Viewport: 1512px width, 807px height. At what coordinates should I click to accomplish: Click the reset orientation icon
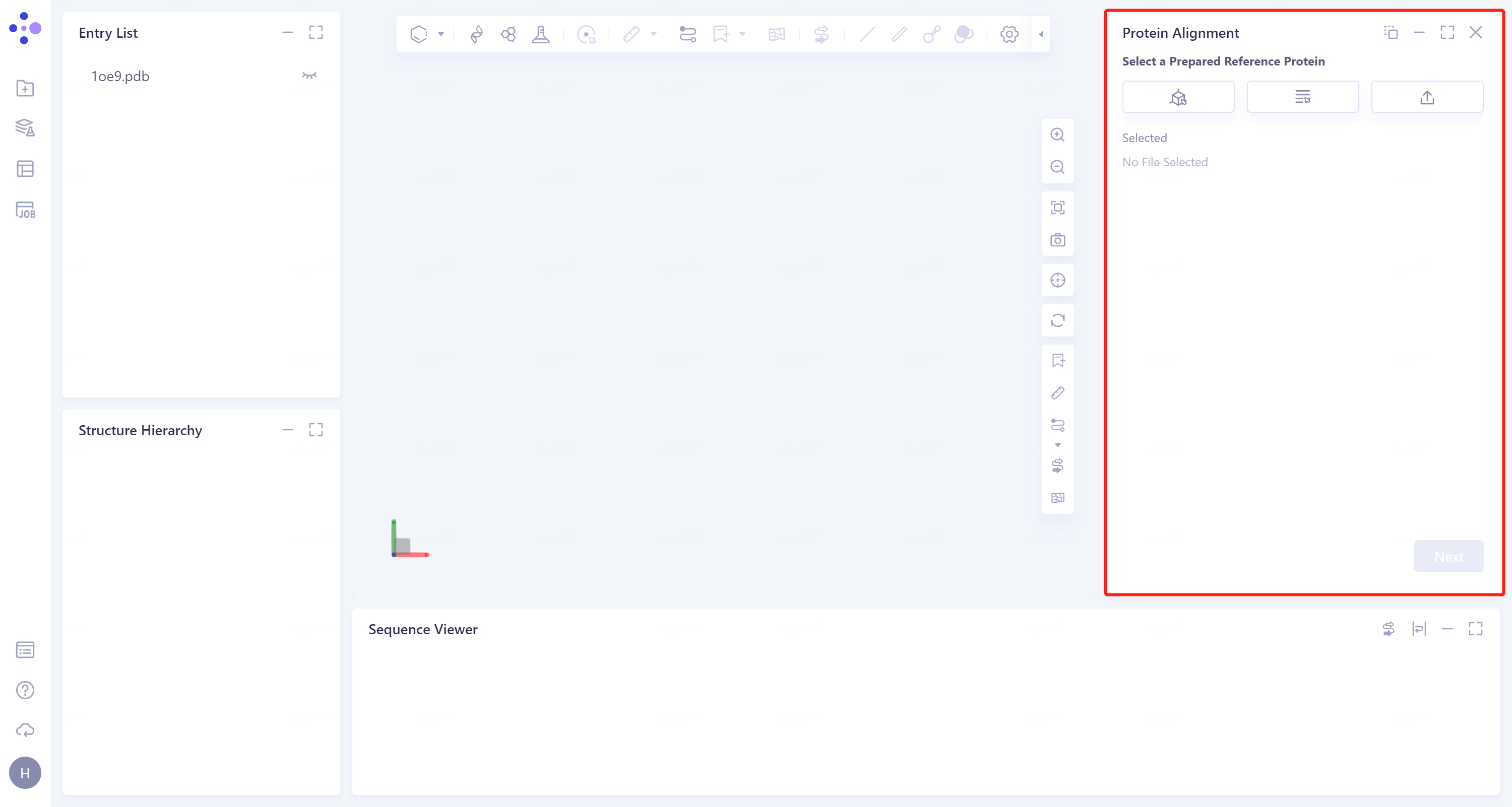(x=1058, y=321)
